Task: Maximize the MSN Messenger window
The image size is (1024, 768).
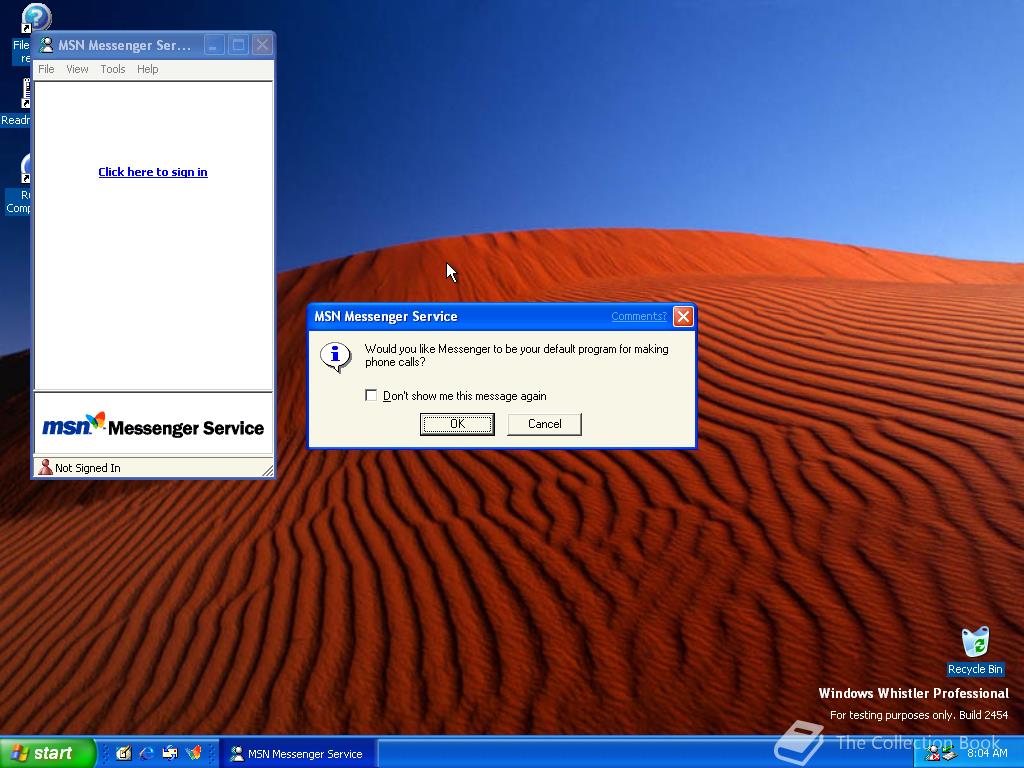Action: (x=238, y=45)
